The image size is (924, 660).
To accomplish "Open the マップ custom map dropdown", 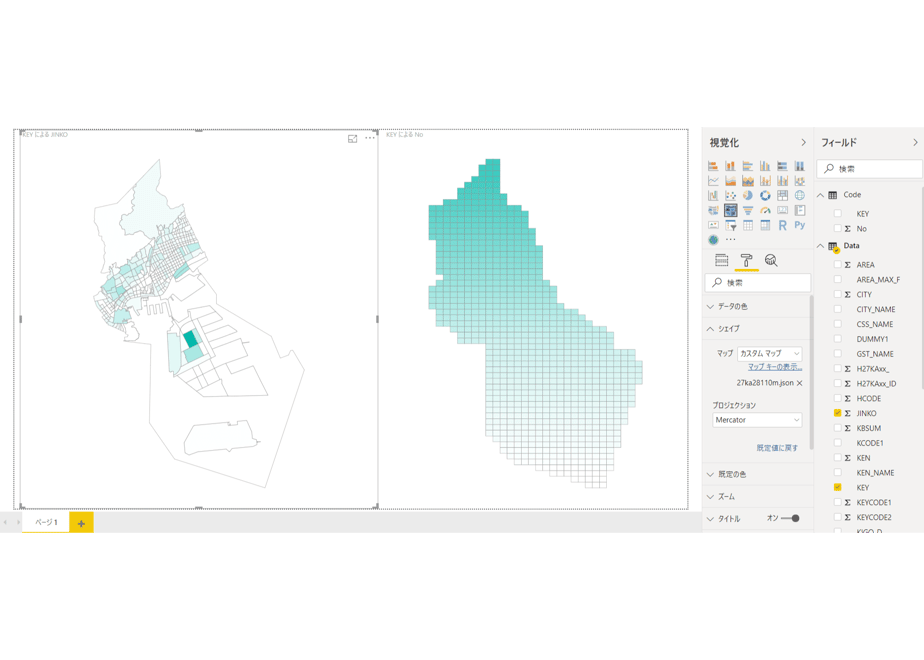I will coord(770,354).
